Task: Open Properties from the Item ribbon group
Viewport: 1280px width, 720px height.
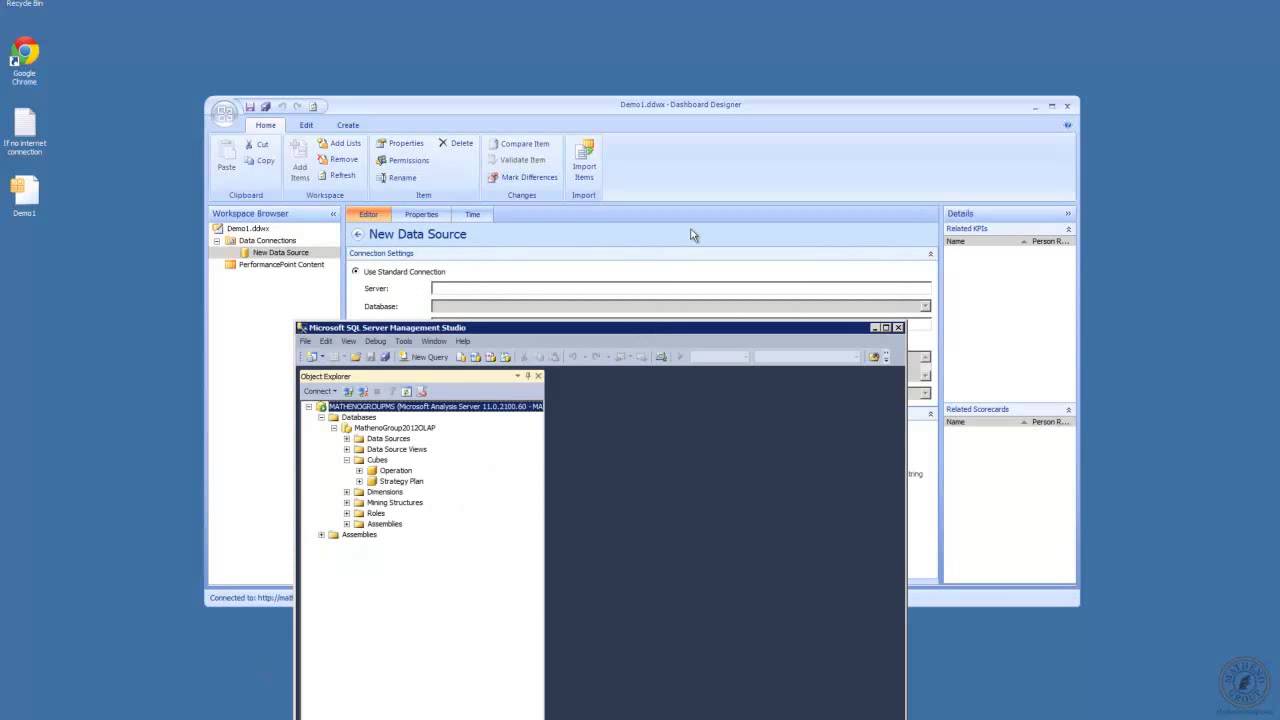Action: point(400,143)
